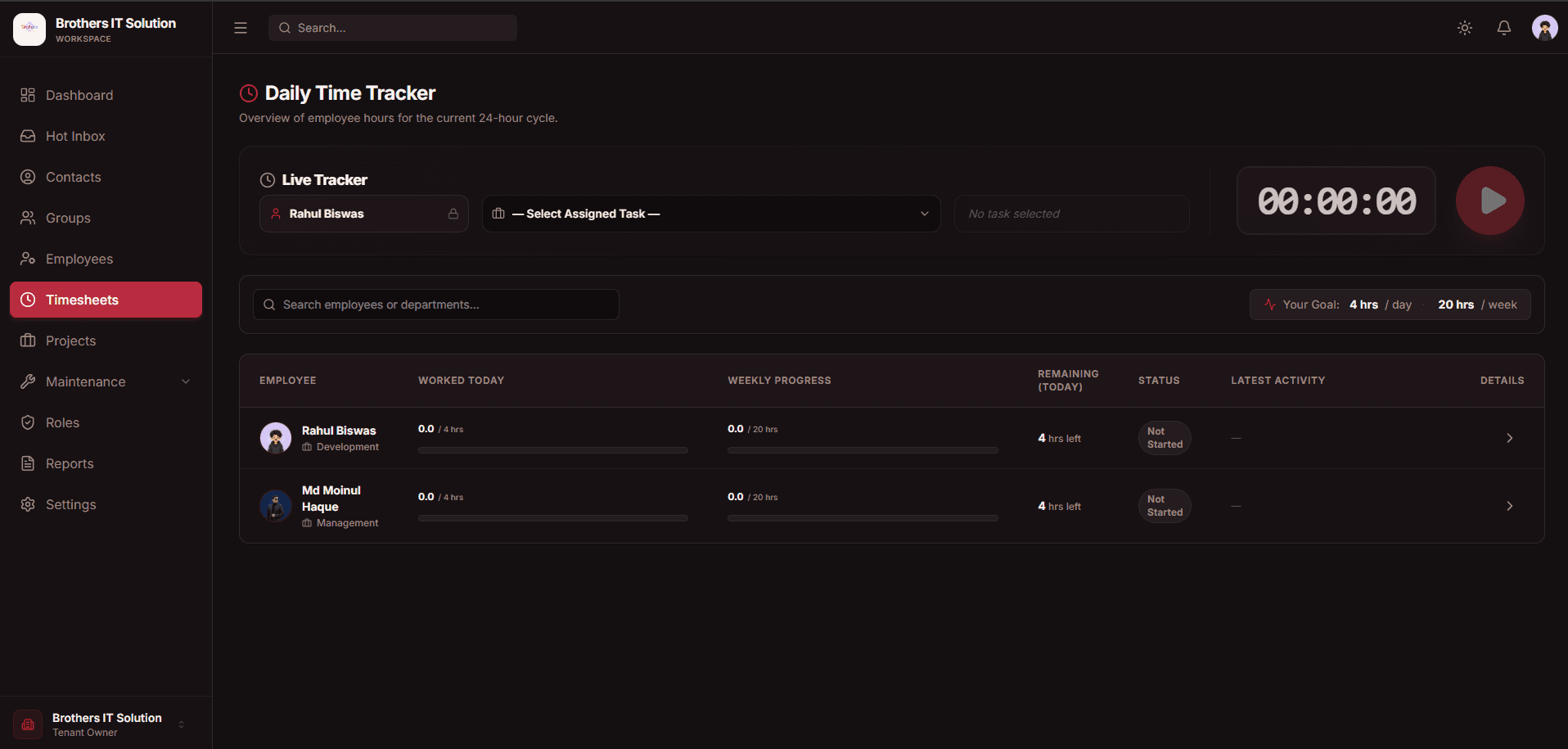Viewport: 1568px width, 749px height.
Task: Open Projects from the sidebar
Action: point(106,341)
